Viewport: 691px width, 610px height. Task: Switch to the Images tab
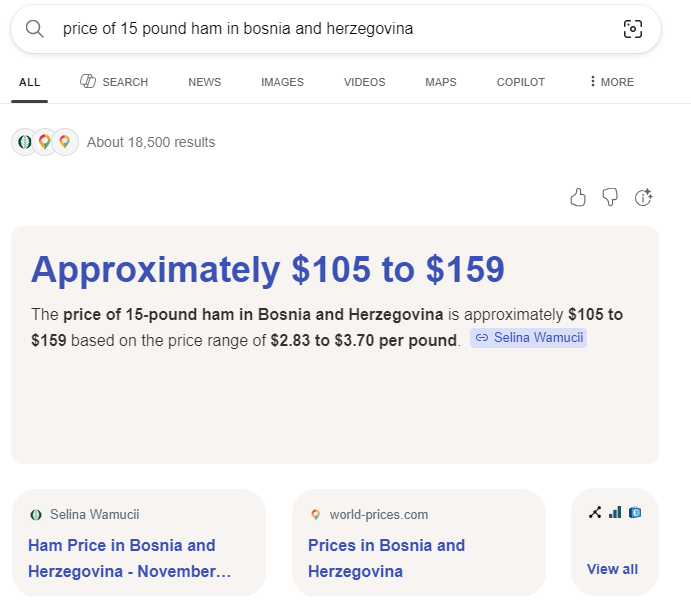pyautogui.click(x=282, y=82)
